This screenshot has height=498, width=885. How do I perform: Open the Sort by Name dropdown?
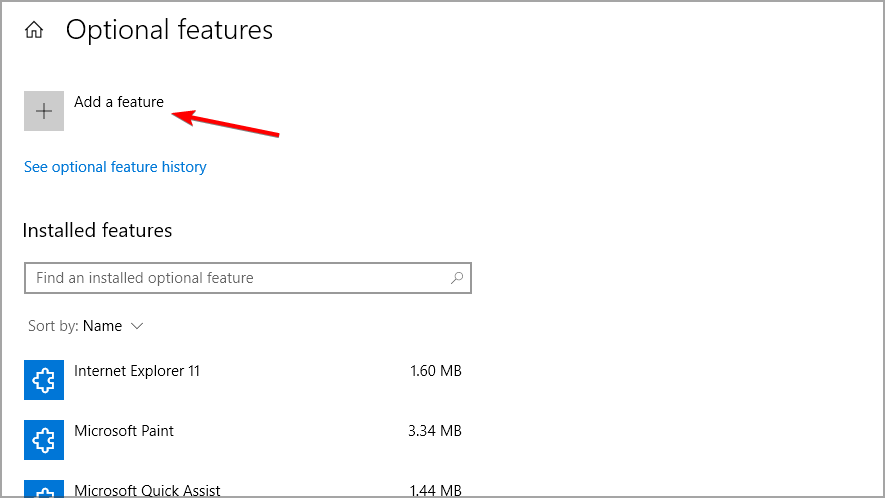click(x=102, y=326)
